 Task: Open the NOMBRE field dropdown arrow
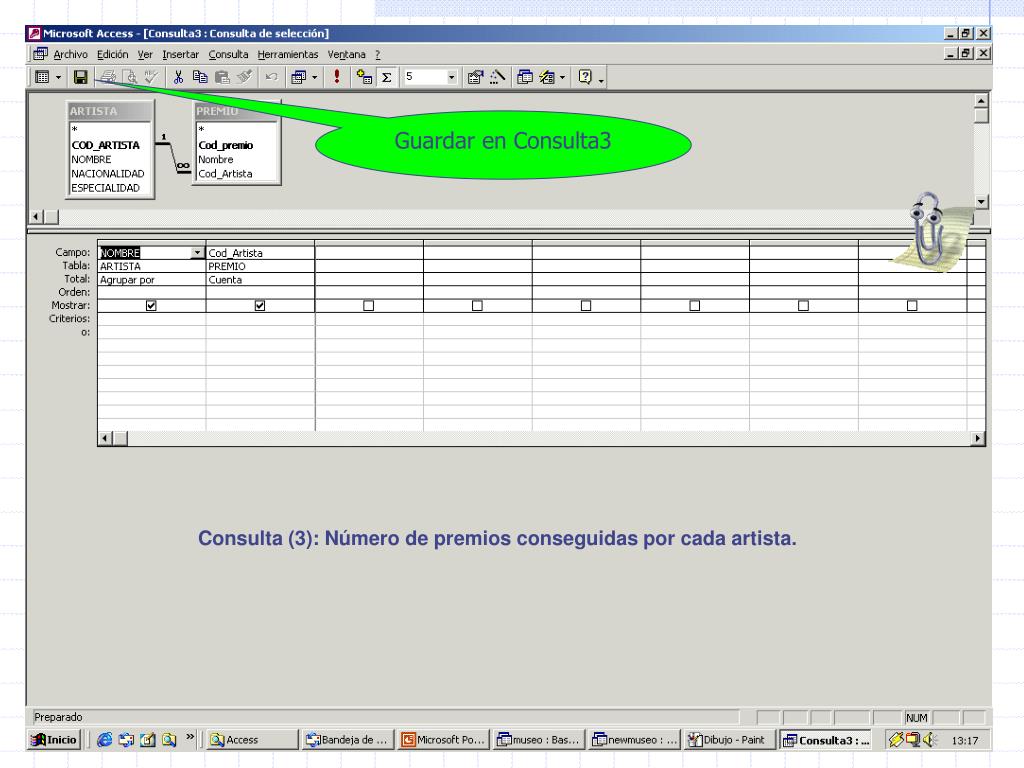pos(197,253)
